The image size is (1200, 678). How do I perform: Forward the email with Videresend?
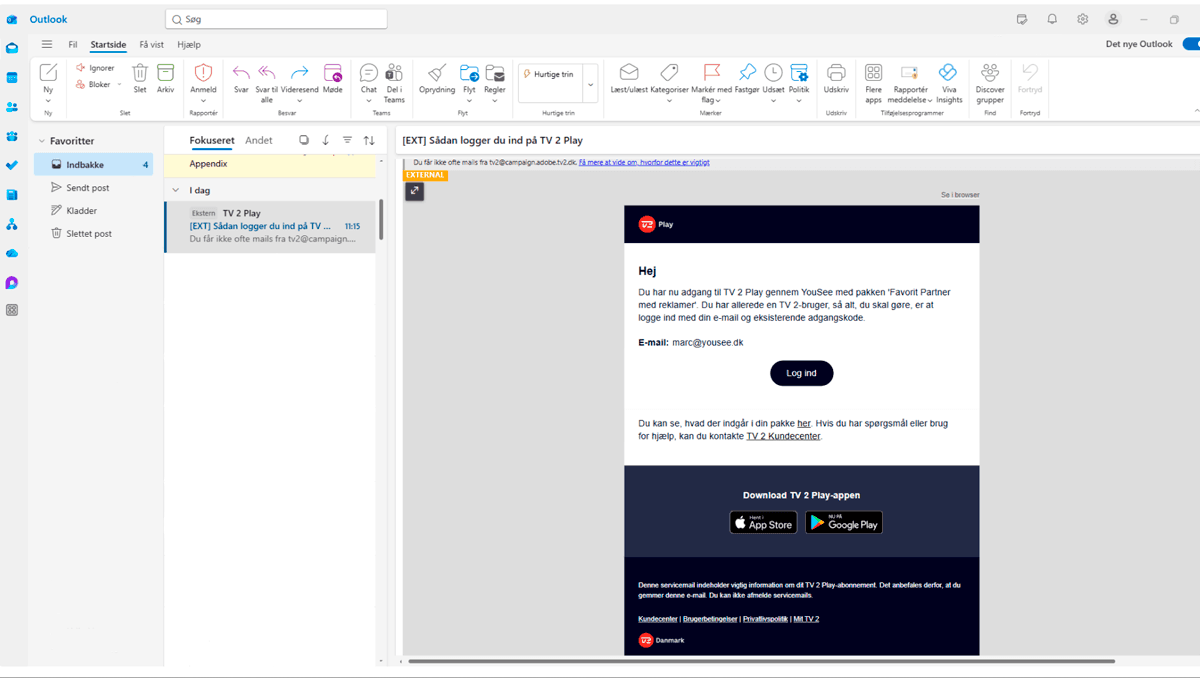coord(299,74)
